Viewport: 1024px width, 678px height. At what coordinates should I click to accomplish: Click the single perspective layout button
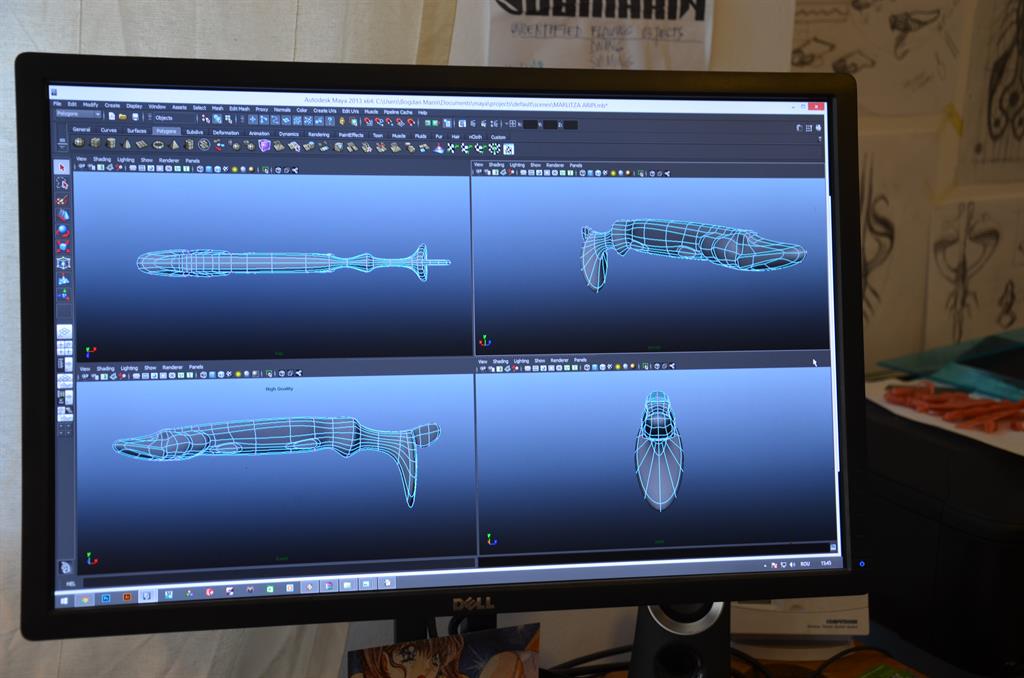[x=64, y=331]
